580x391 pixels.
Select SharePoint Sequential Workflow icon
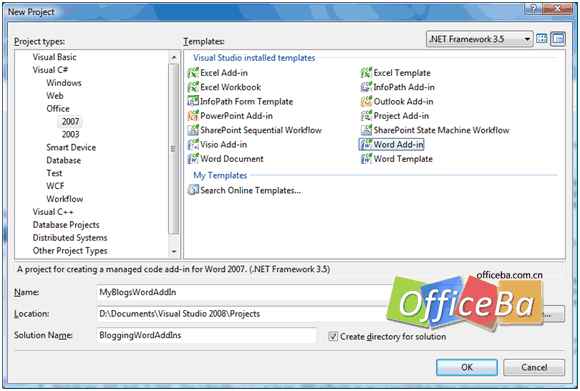click(x=193, y=130)
